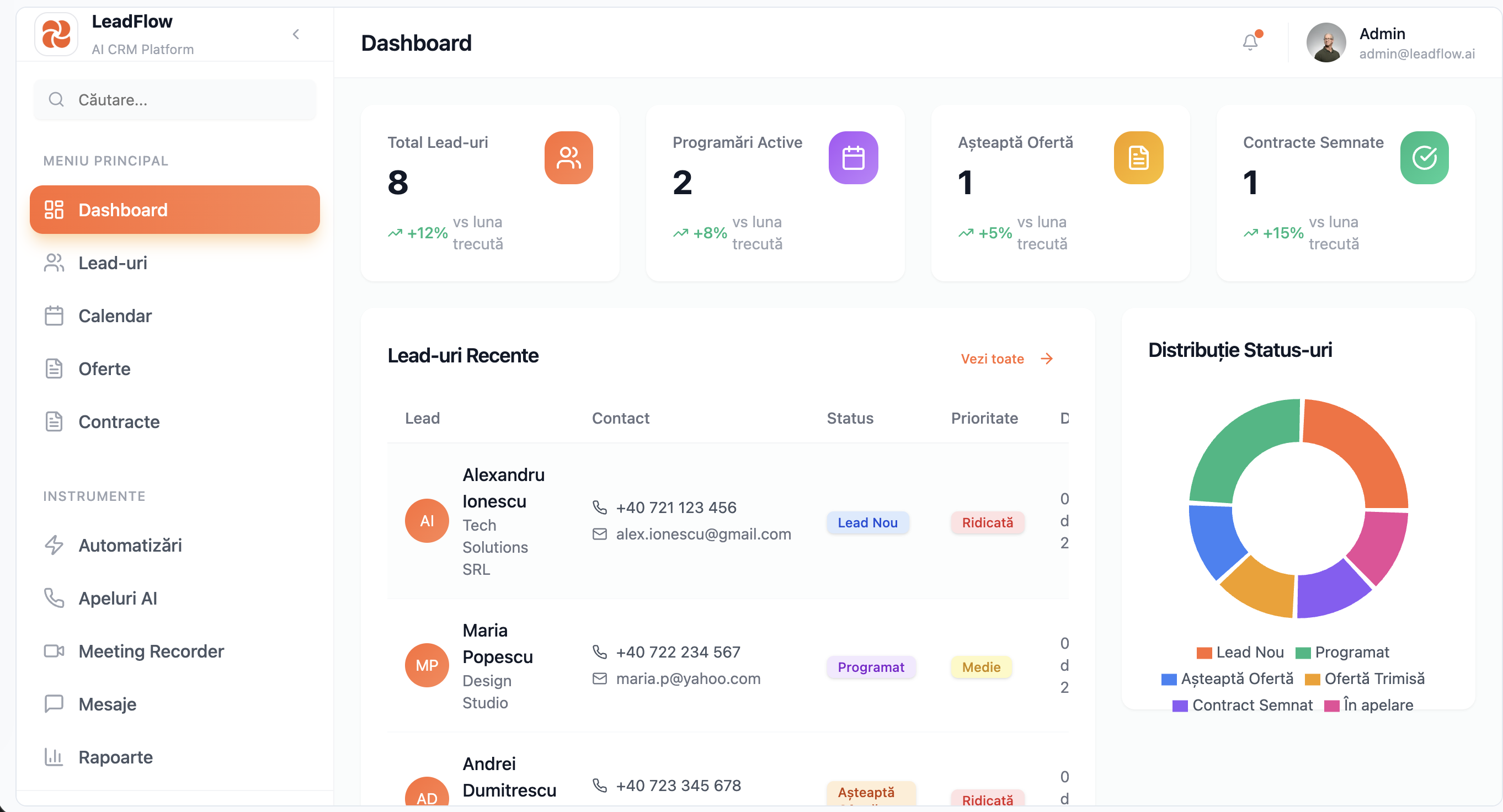Select Oferte in the main menu
This screenshot has height=812, width=1503.
click(104, 368)
